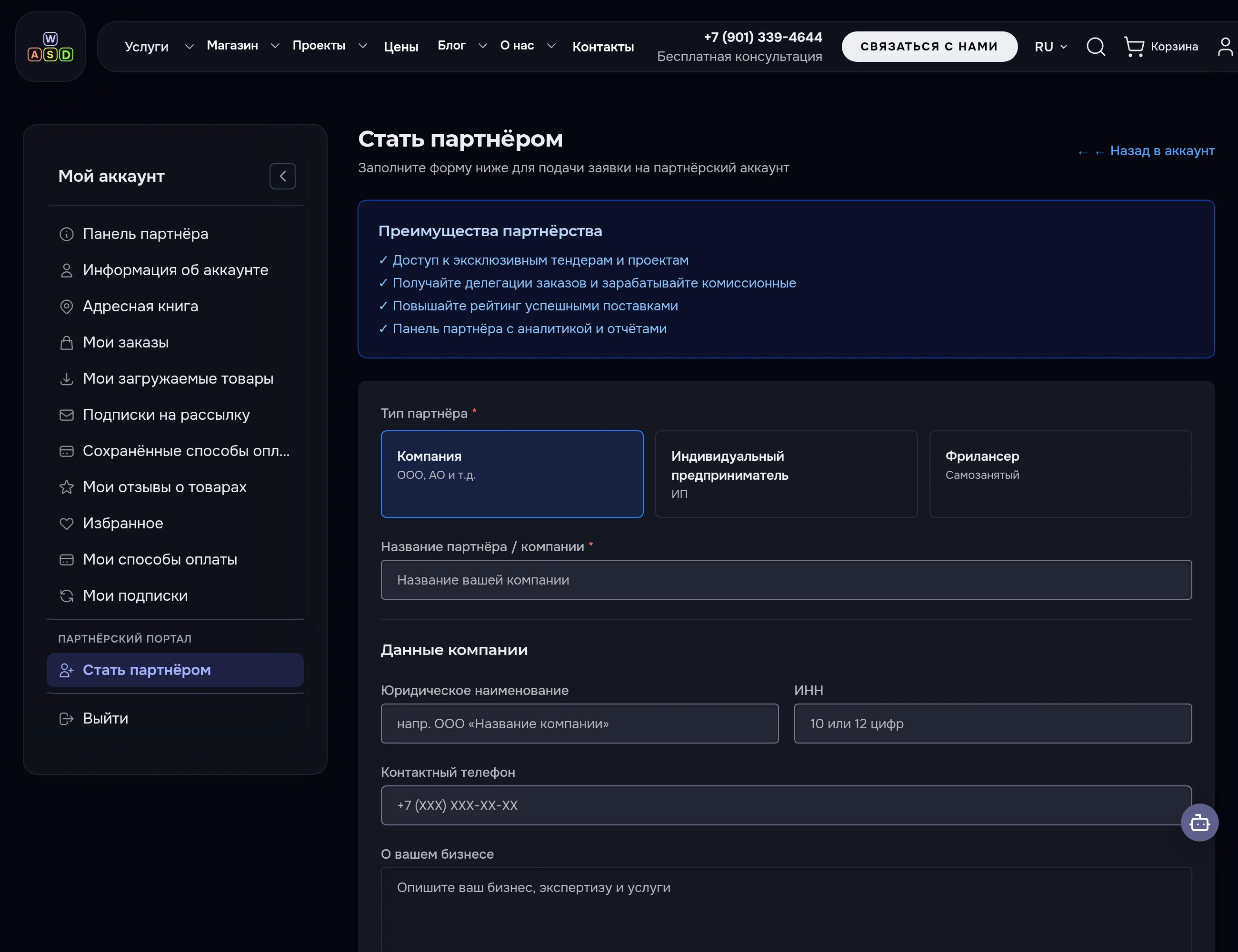This screenshot has width=1238, height=952.
Task: Select the Фрилансер partner type
Action: 1060,474
